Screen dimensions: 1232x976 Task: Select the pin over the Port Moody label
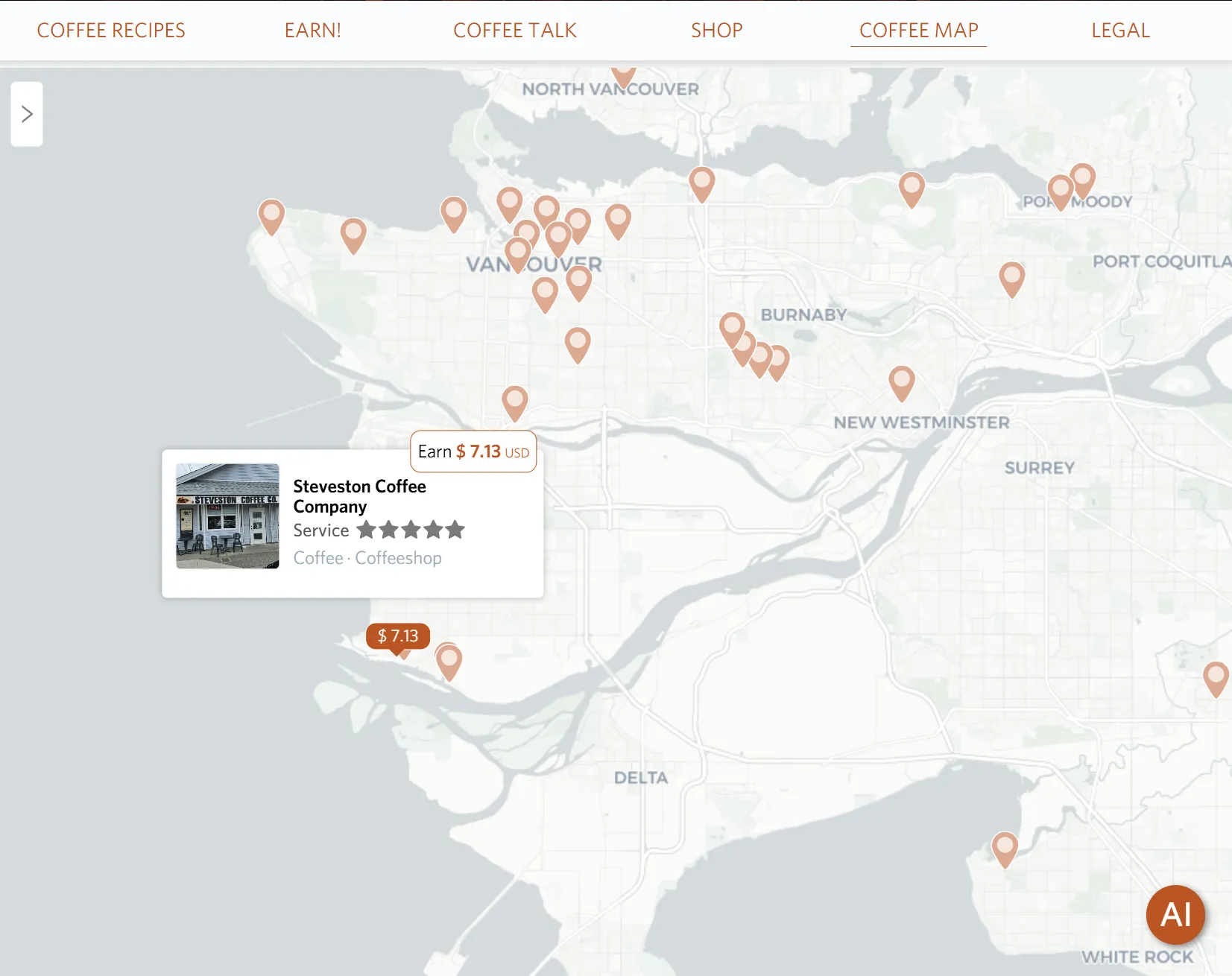tap(1060, 193)
